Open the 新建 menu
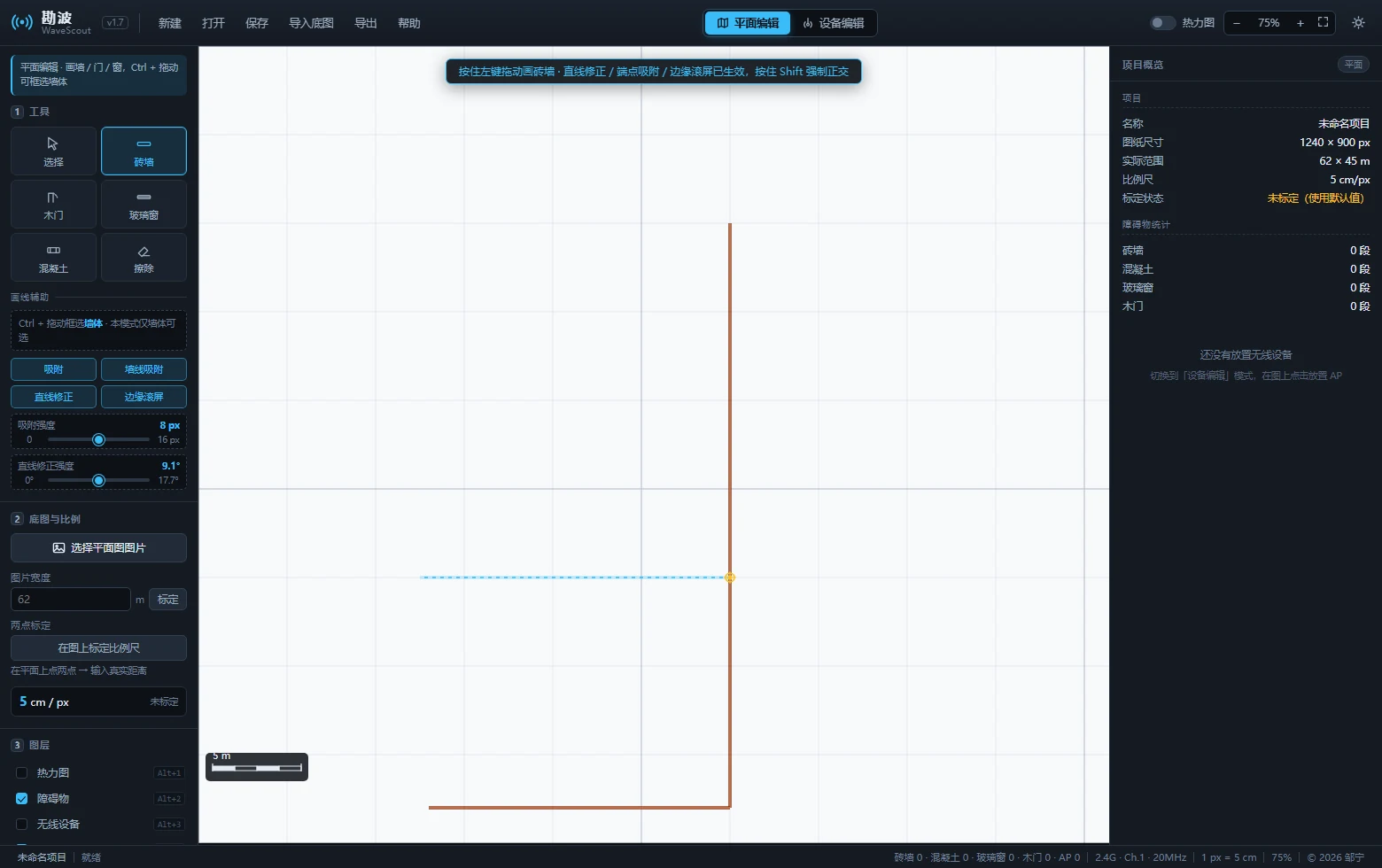This screenshot has height=868, width=1382. click(x=170, y=23)
